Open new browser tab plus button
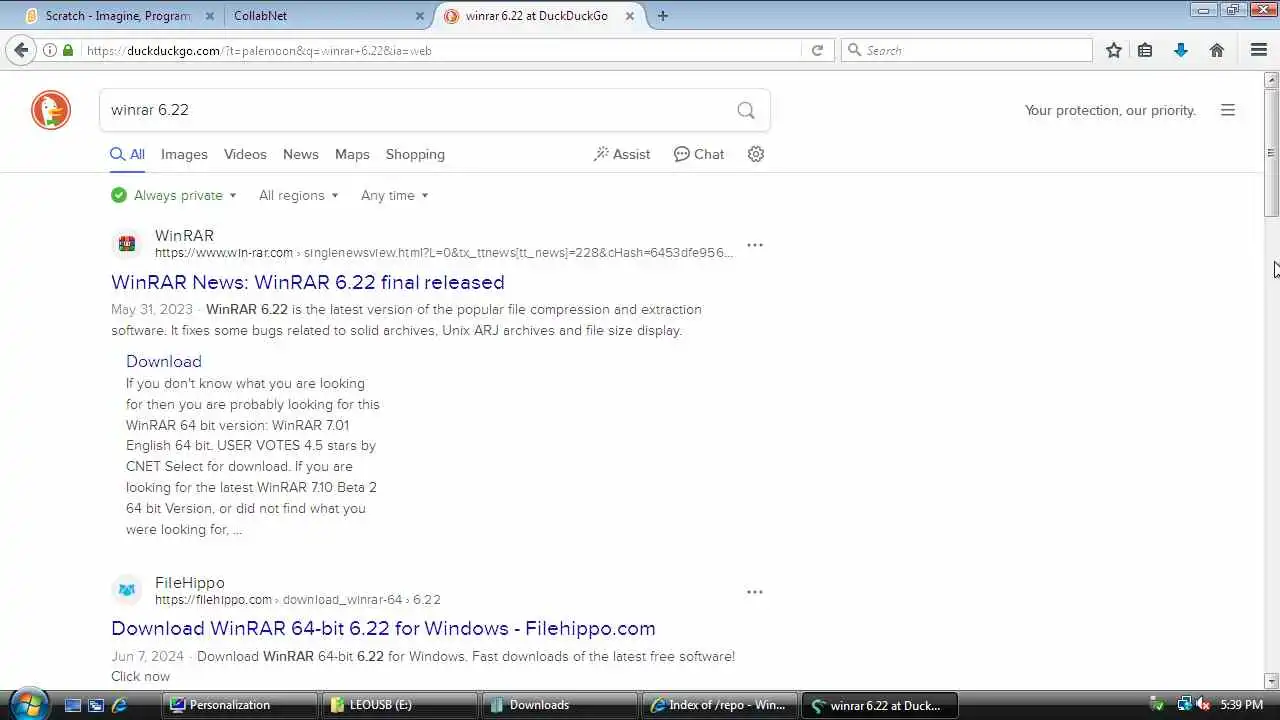 662,15
